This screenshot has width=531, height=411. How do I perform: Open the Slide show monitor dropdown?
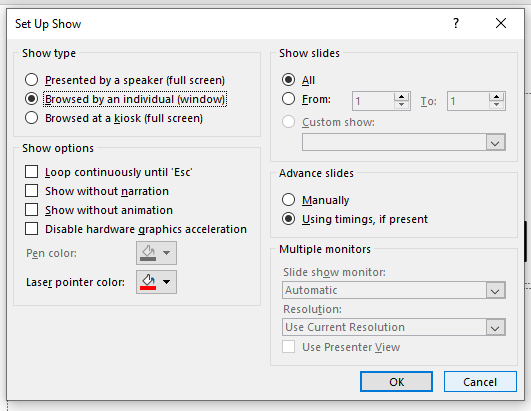[495, 290]
